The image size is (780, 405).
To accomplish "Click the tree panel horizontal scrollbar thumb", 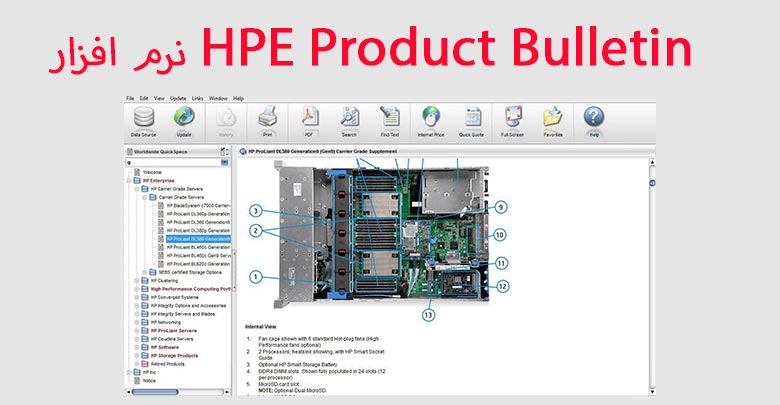I will (155, 392).
